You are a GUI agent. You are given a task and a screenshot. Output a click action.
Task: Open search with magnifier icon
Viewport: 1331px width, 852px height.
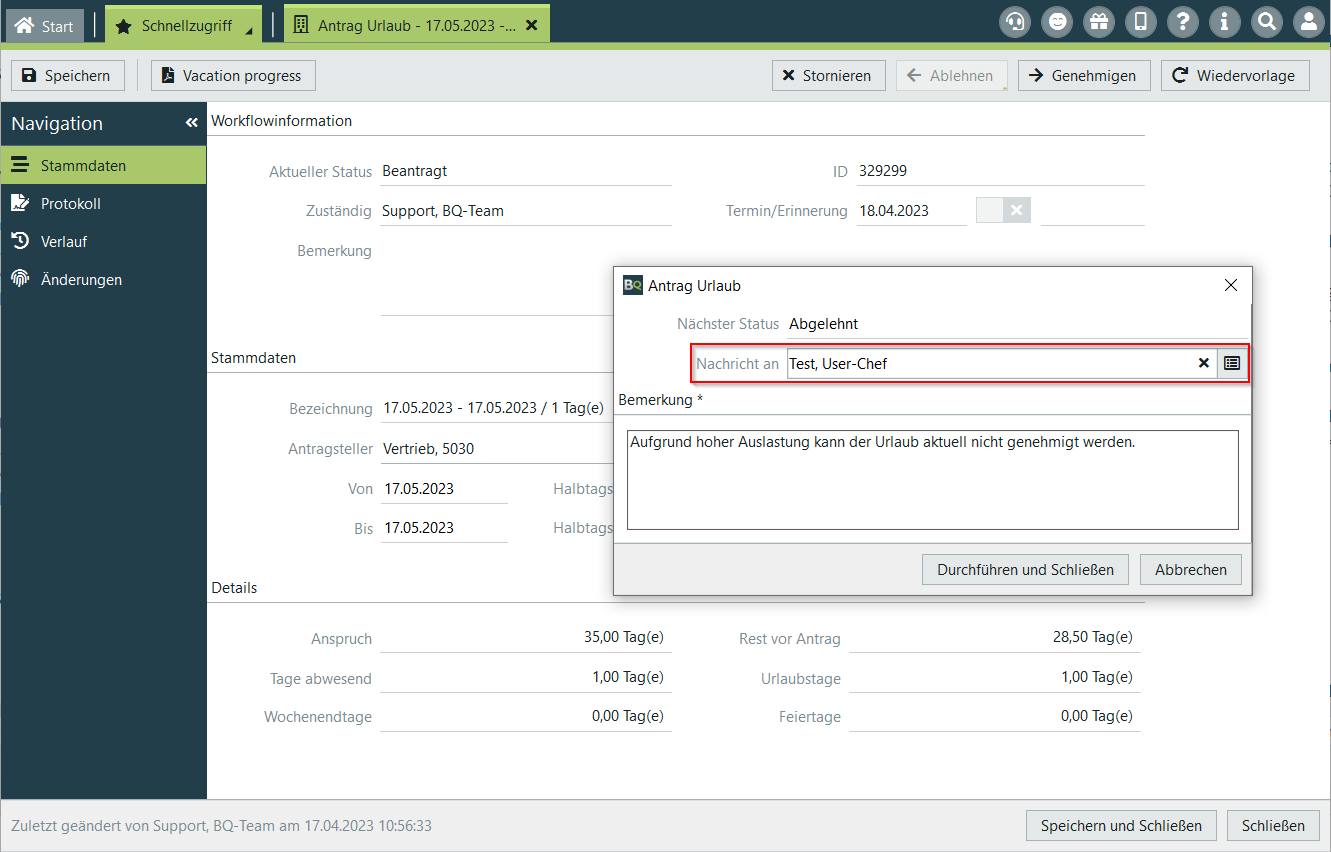[1266, 22]
